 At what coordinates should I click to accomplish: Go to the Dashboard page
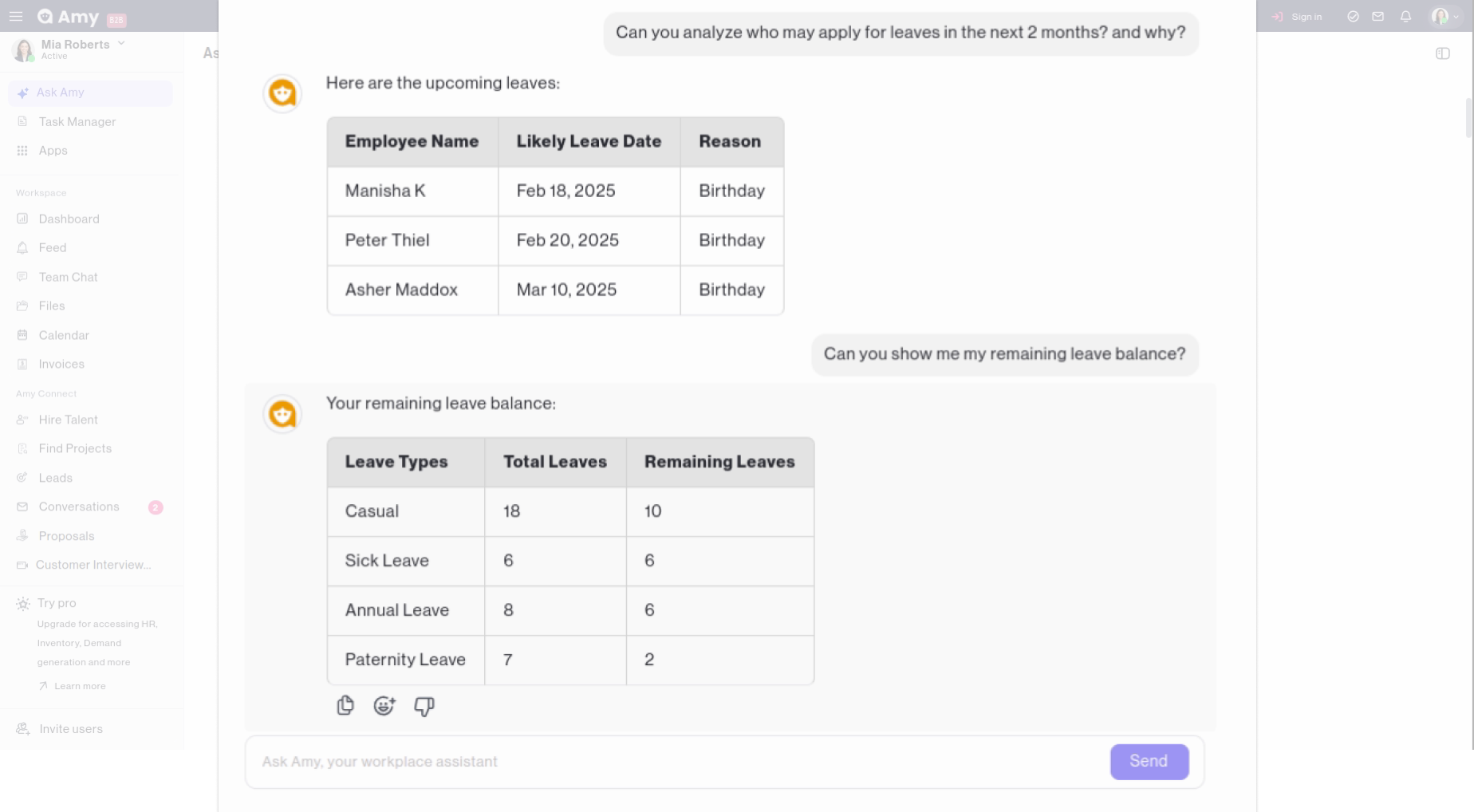coord(69,219)
